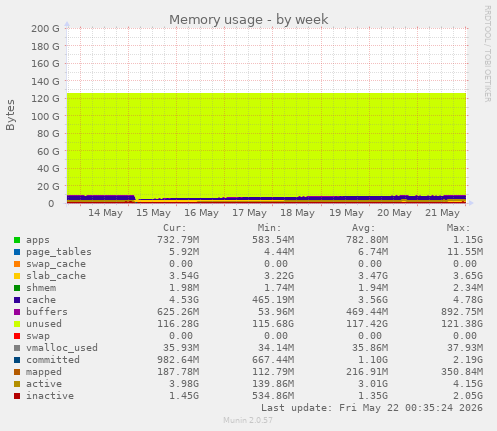
Task: Click the lime unused legend swatch
Action: pos(17,324)
